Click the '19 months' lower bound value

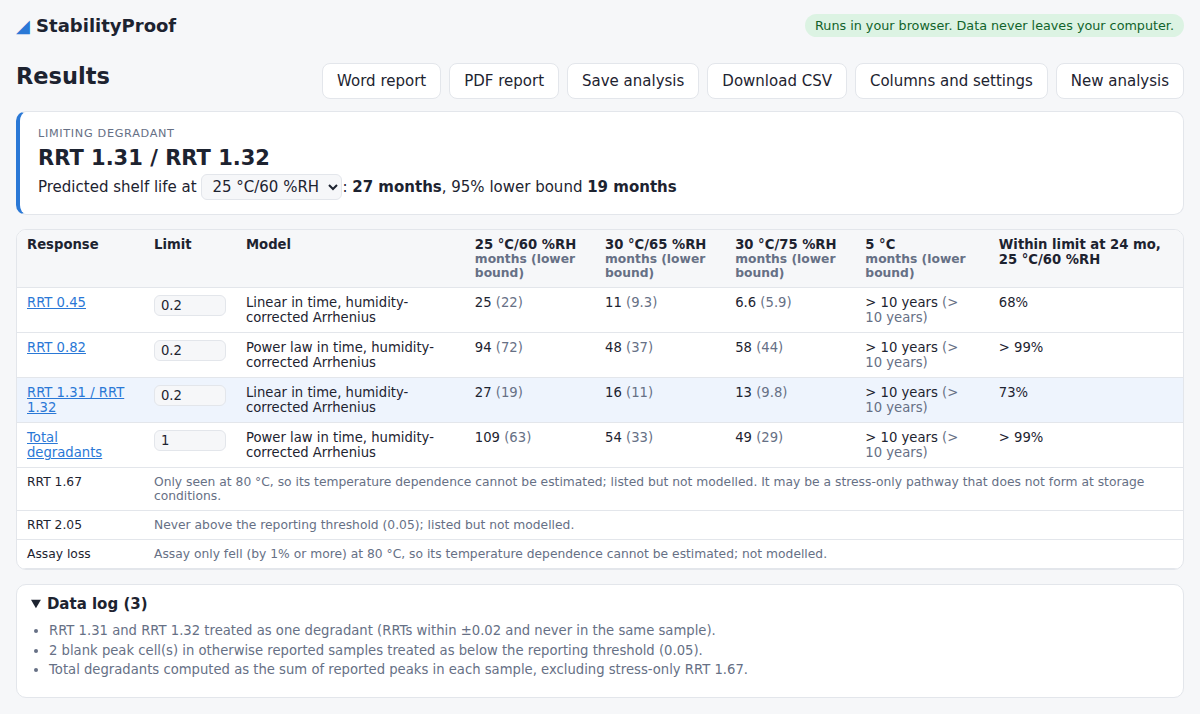pyautogui.click(x=632, y=187)
